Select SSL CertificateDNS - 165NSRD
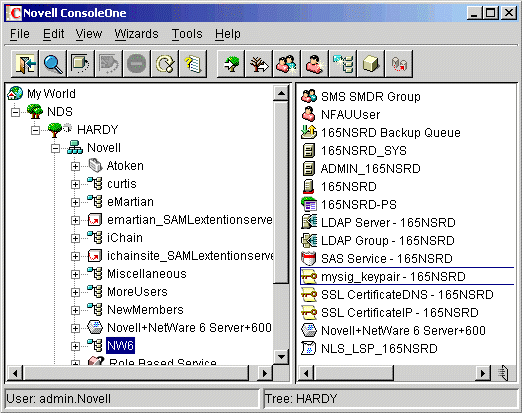This screenshot has height=413, width=522. pos(397,295)
